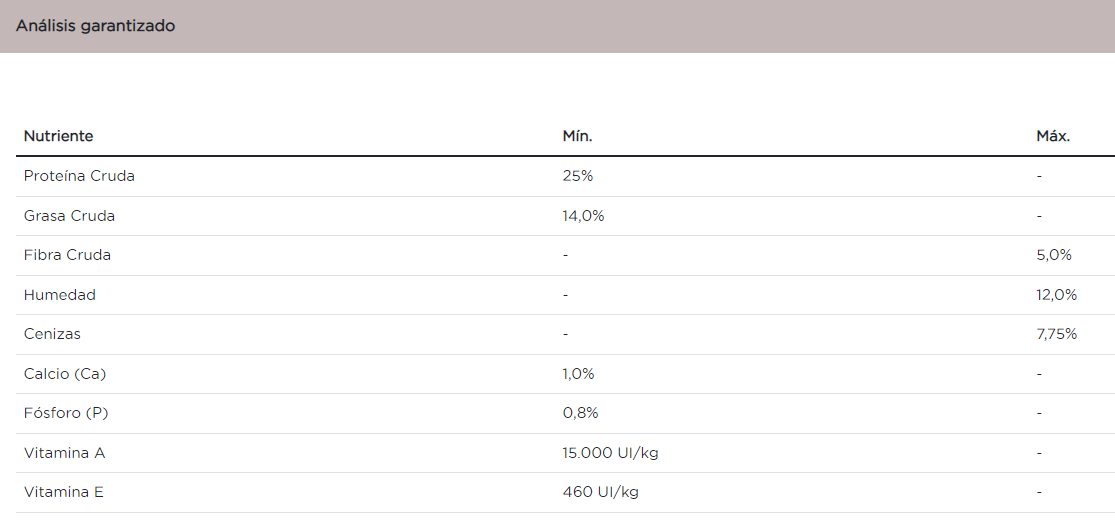Click the 14,0% minimum fat value

pos(583,216)
